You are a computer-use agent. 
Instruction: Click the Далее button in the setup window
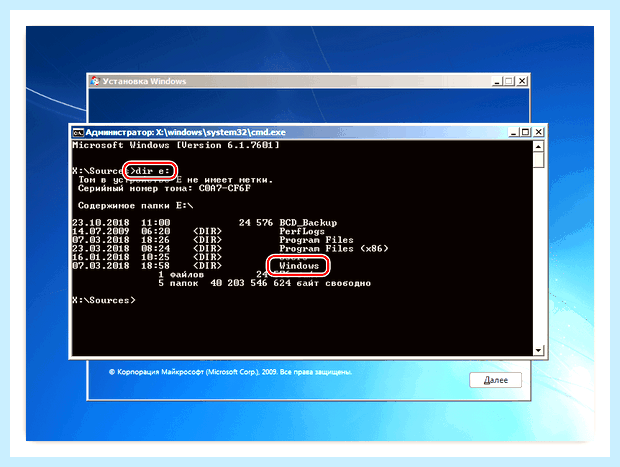click(x=495, y=380)
